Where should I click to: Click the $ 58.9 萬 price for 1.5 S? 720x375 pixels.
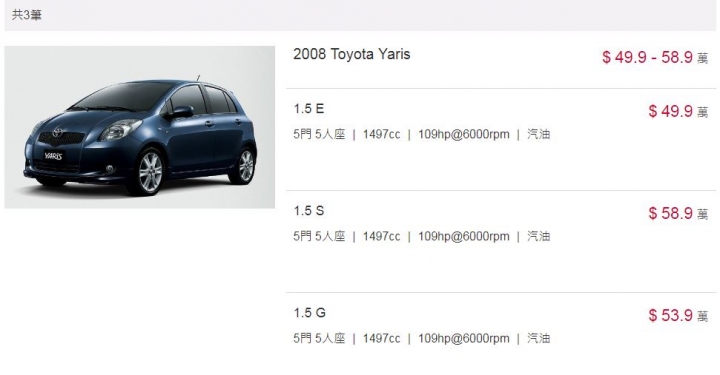(x=678, y=213)
